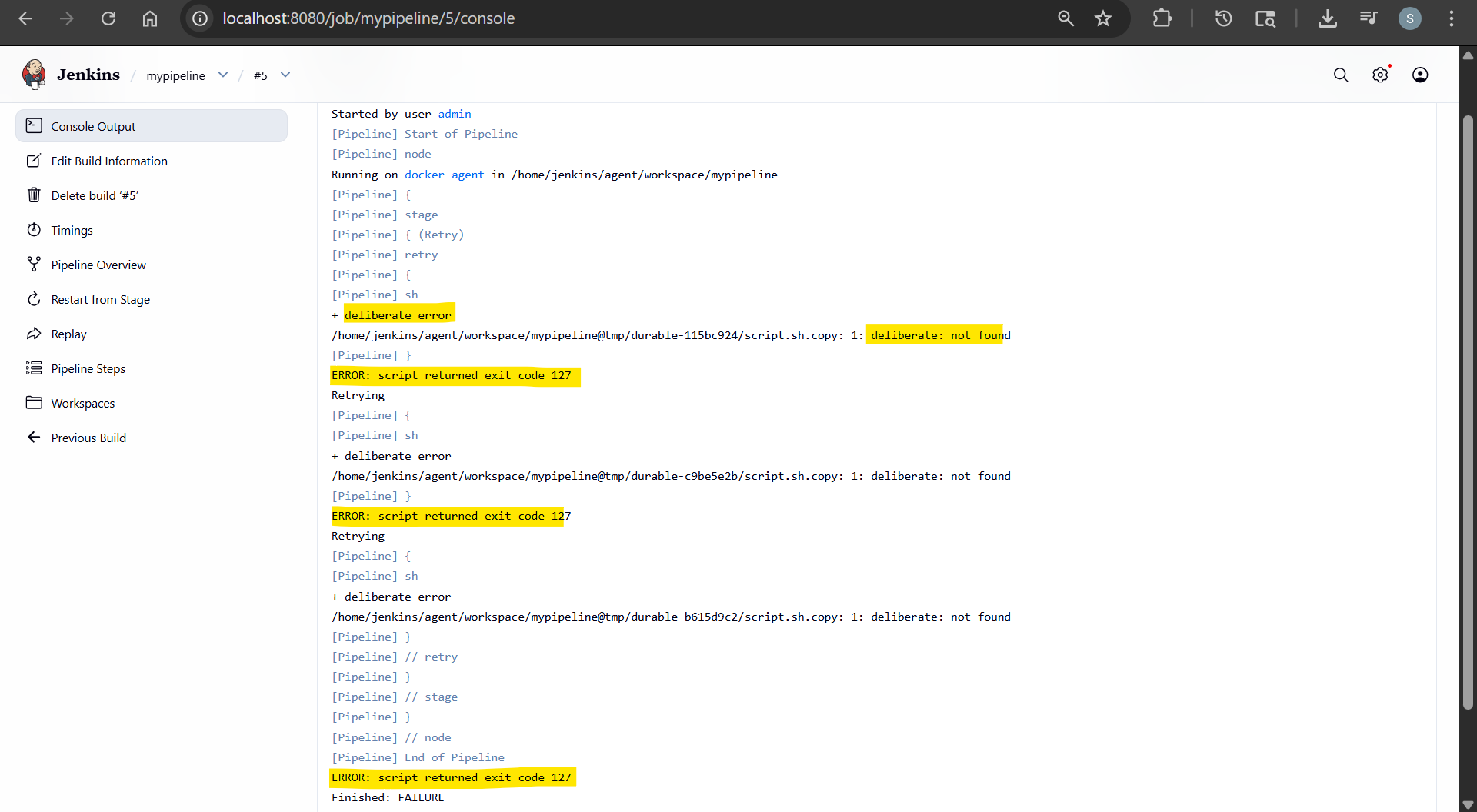Click '[Pipeline] Start of Pipeline' line

(x=425, y=134)
